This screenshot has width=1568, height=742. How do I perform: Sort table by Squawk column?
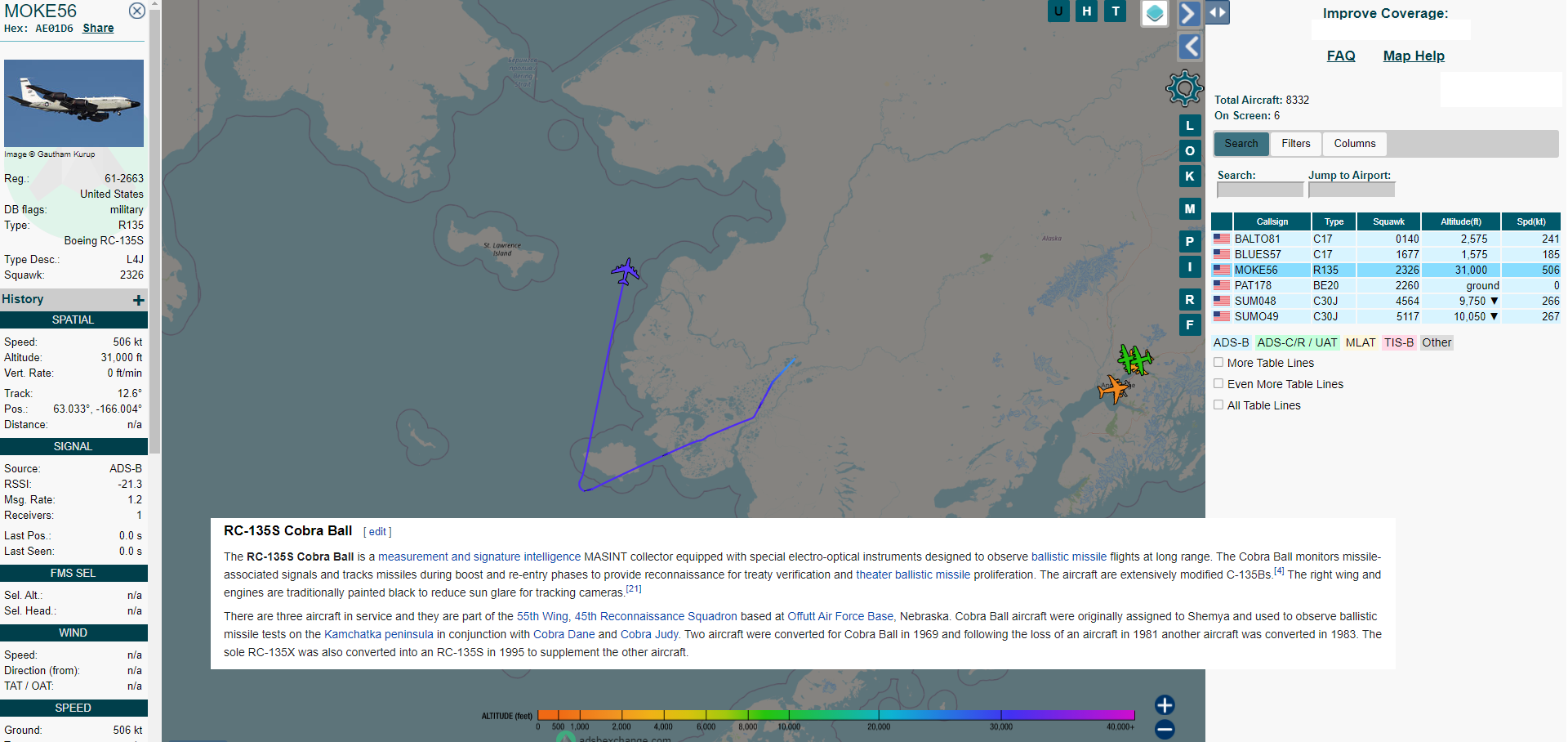pyautogui.click(x=1388, y=221)
